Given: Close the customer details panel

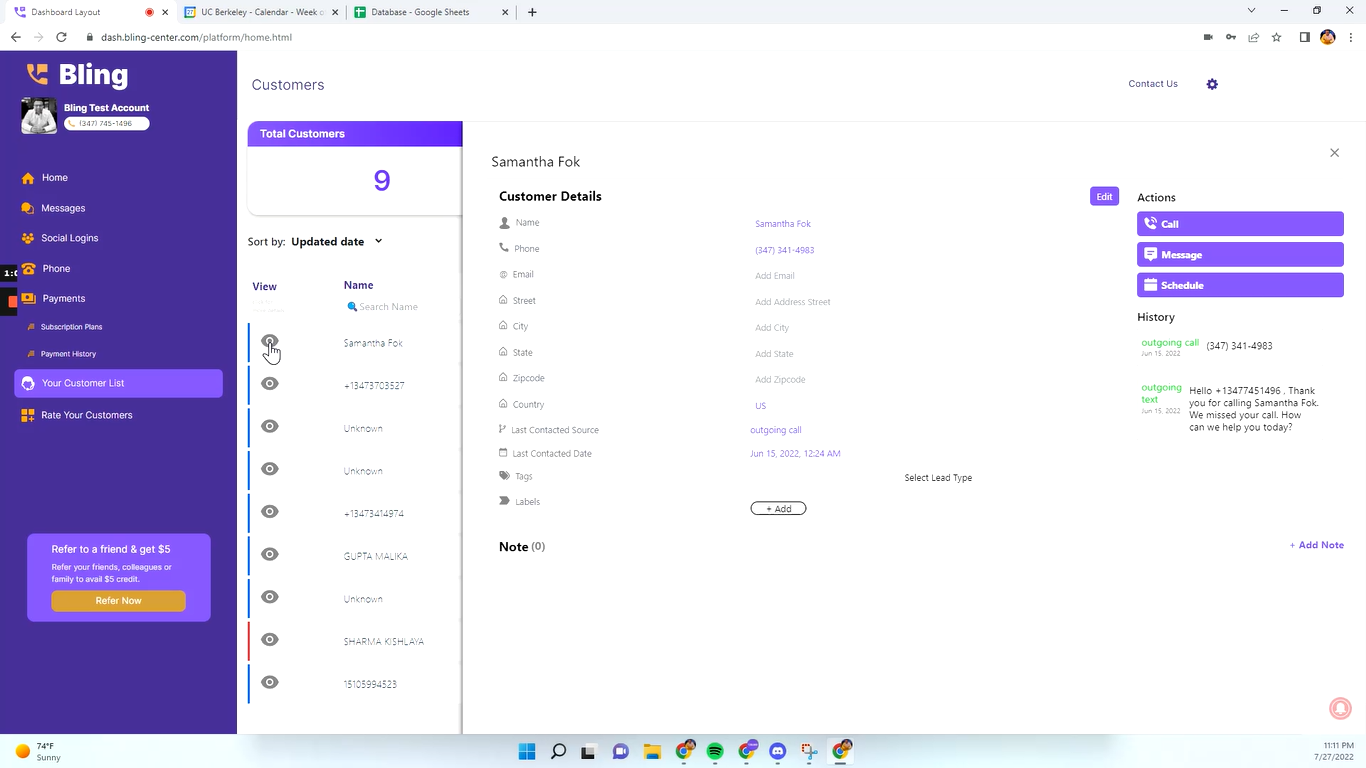Looking at the screenshot, I should (1334, 153).
